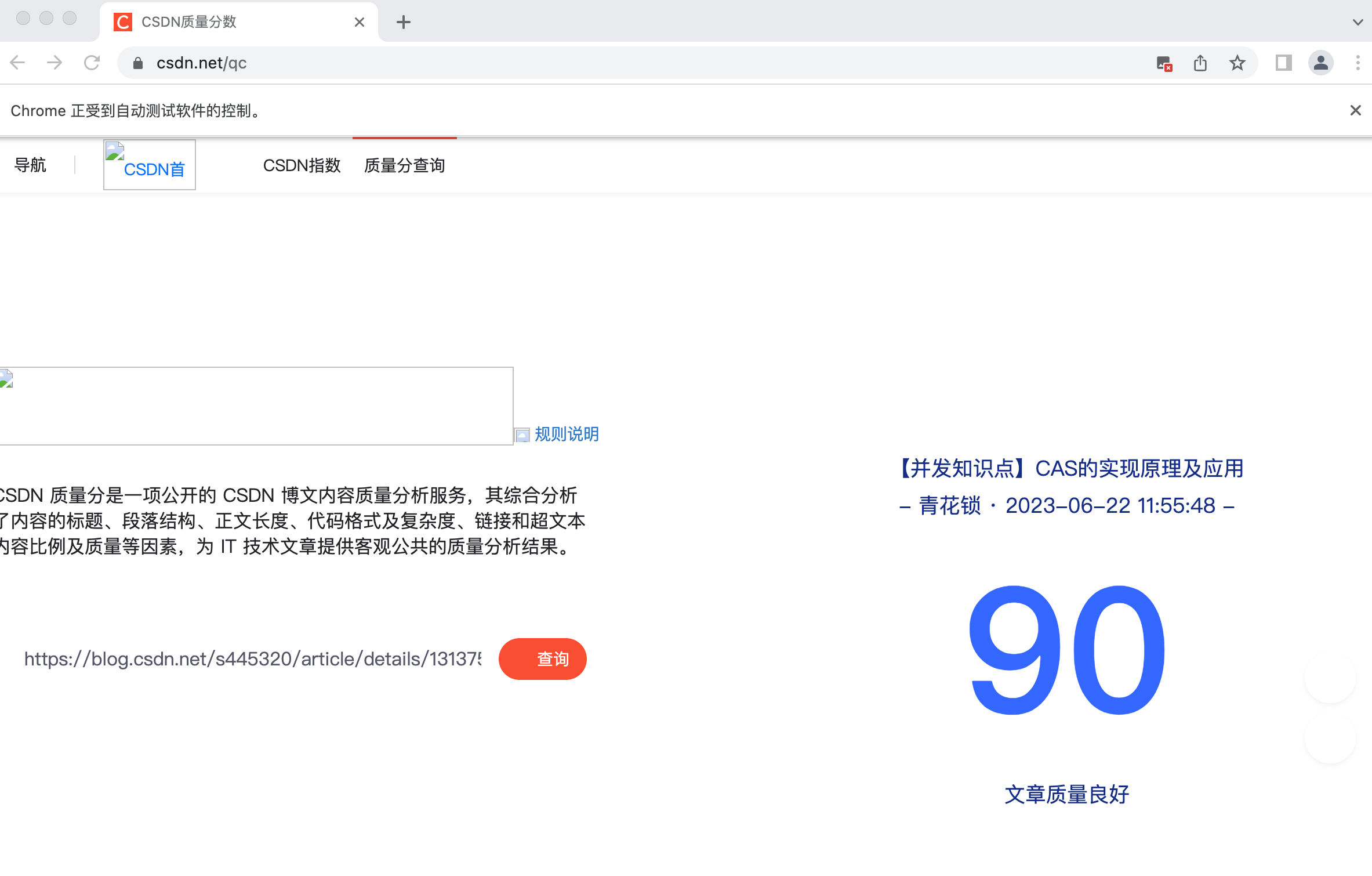Click the Chrome automation infobar message
Image resolution: width=1372 pixels, height=876 pixels.
137,111
